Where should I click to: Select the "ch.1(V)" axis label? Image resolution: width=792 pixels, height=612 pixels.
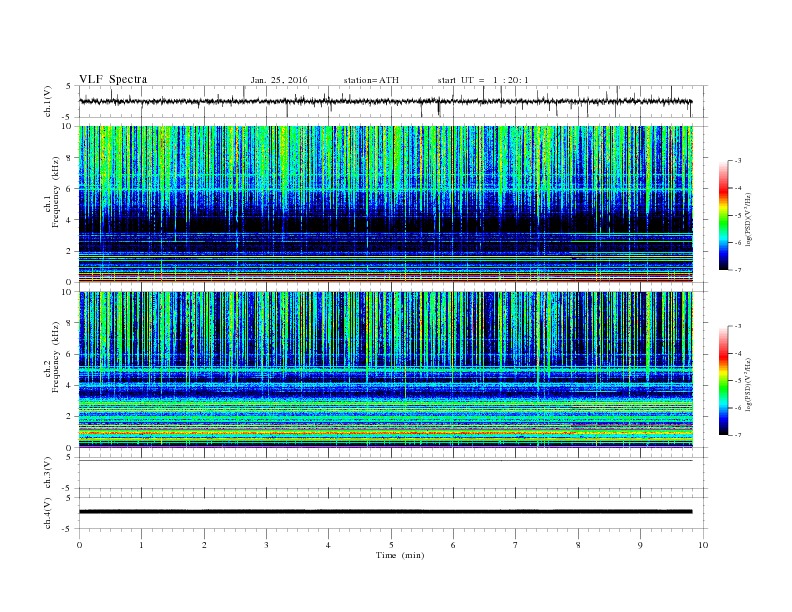pyautogui.click(x=47, y=101)
